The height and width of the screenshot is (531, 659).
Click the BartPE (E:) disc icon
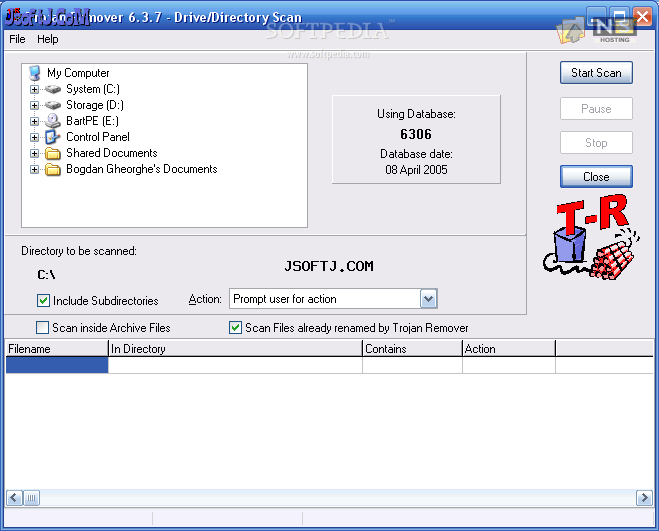click(53, 121)
